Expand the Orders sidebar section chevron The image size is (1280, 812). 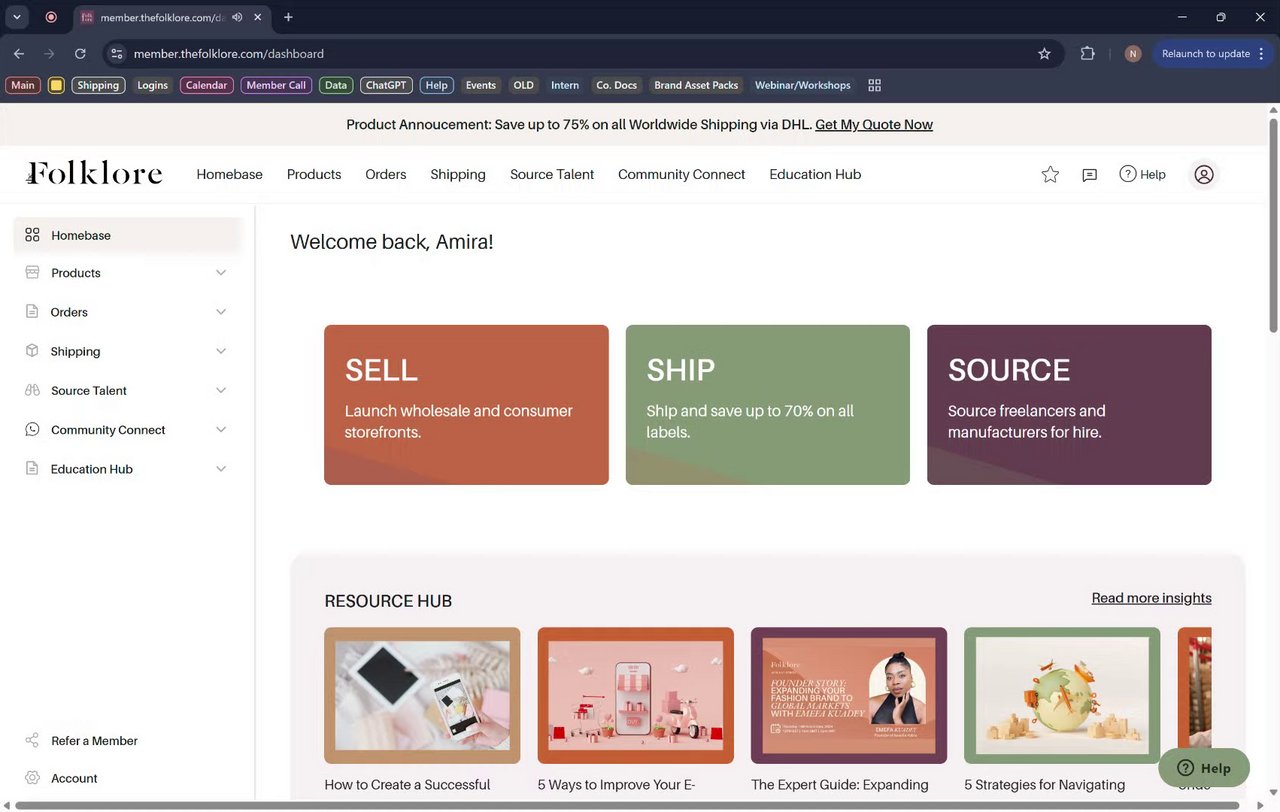(221, 312)
